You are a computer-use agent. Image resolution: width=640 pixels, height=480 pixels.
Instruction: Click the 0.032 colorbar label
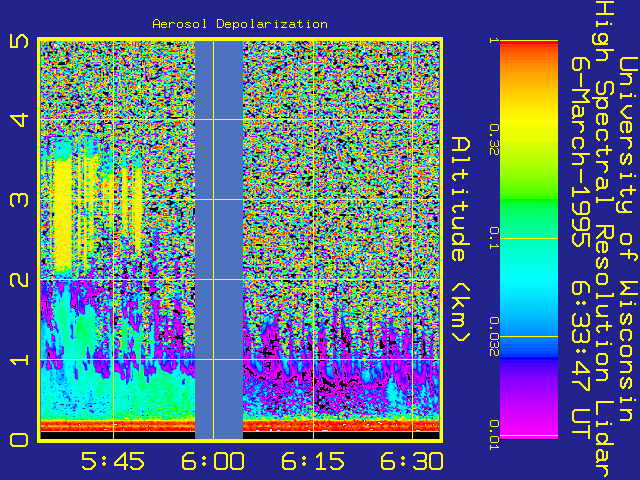pos(494,337)
